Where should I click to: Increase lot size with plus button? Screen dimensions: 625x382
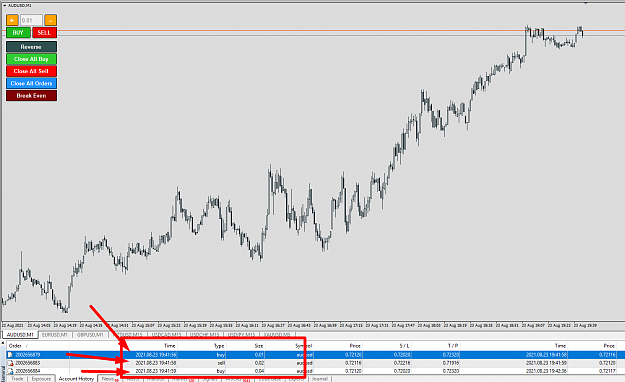12,20
